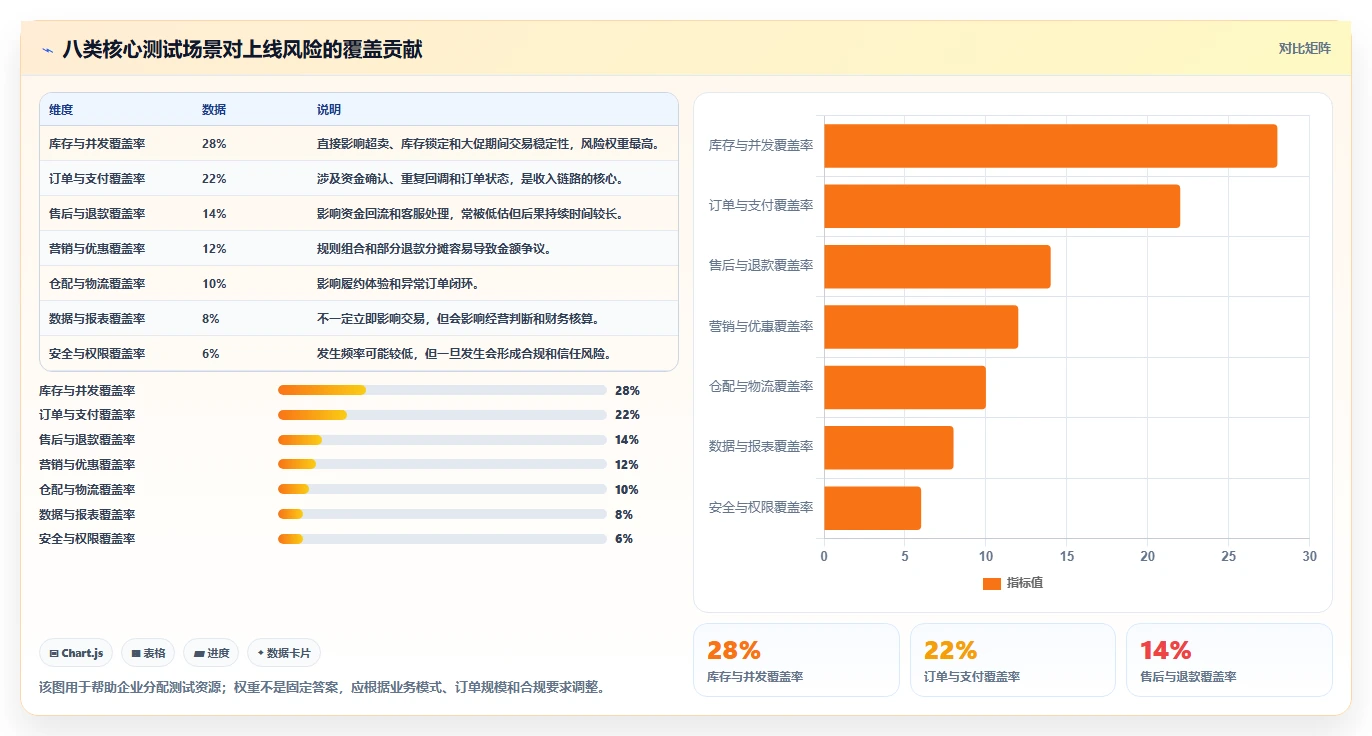Click the description starting 影响履约体验
The image size is (1372, 736).
[398, 284]
